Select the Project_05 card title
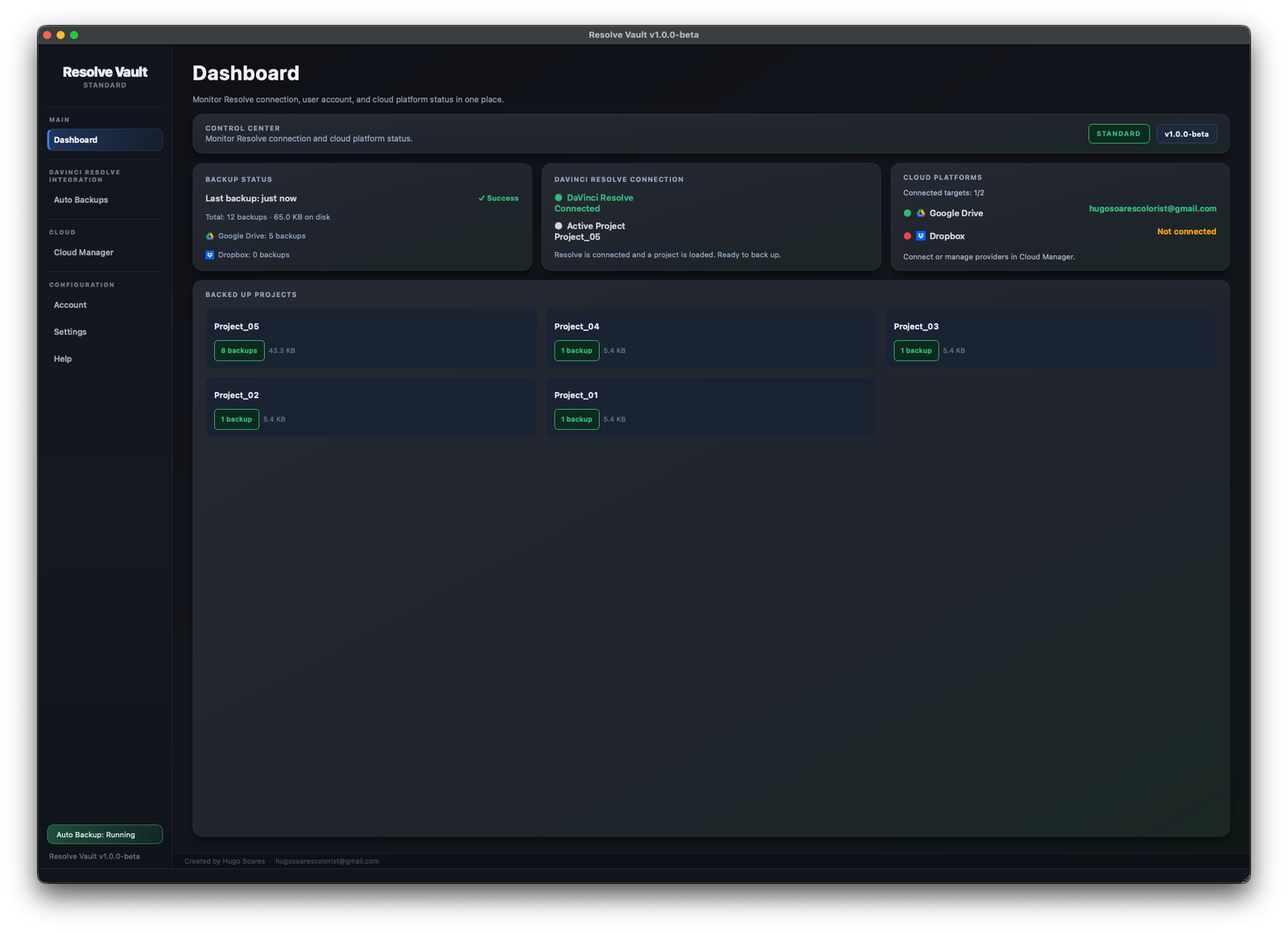Image resolution: width=1288 pixels, height=933 pixels. [x=237, y=327]
